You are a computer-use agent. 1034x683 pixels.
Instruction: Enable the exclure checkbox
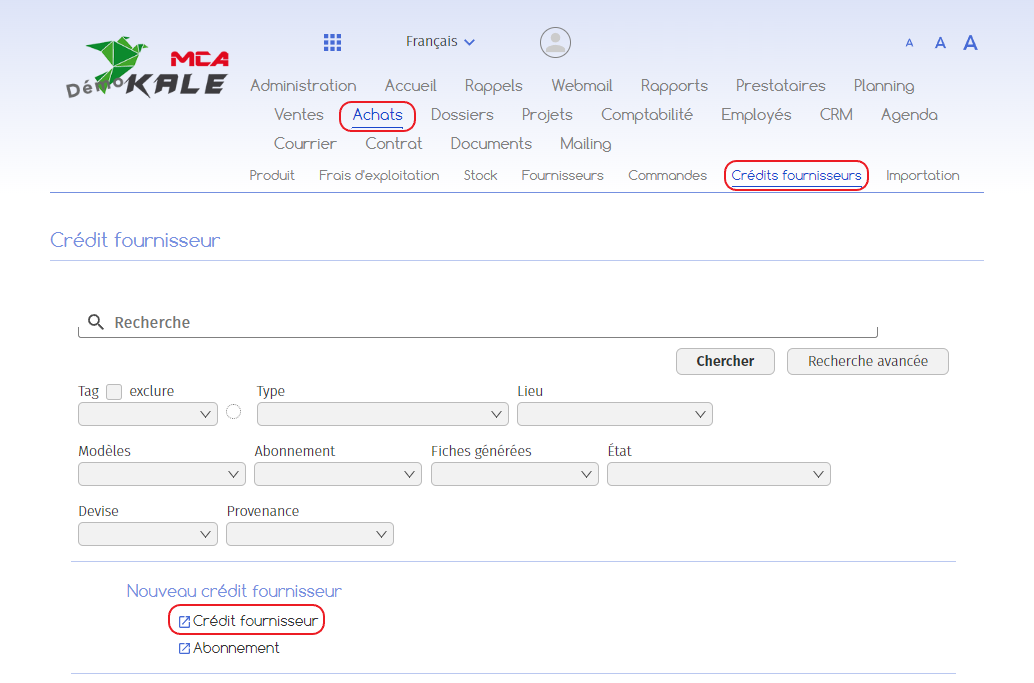[114, 391]
